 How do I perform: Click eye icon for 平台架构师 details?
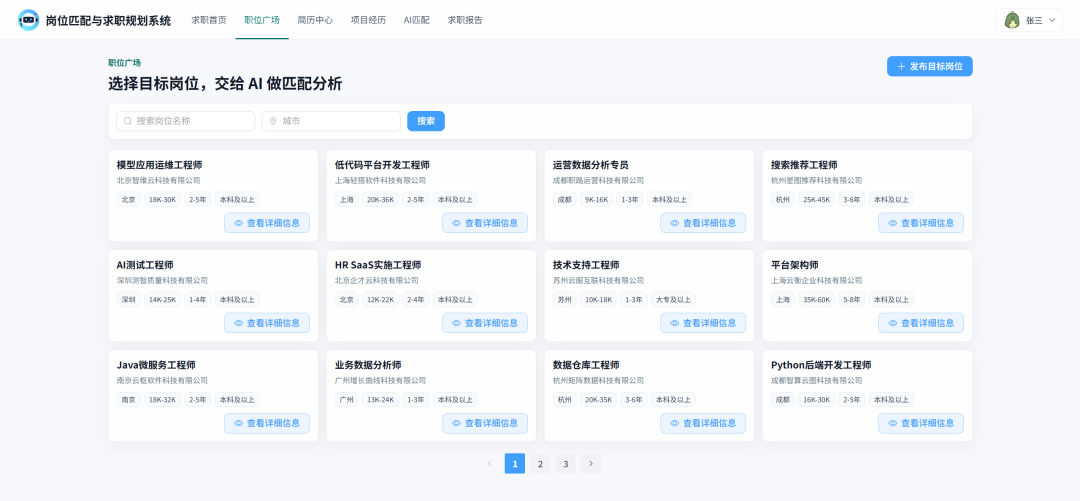(x=893, y=323)
